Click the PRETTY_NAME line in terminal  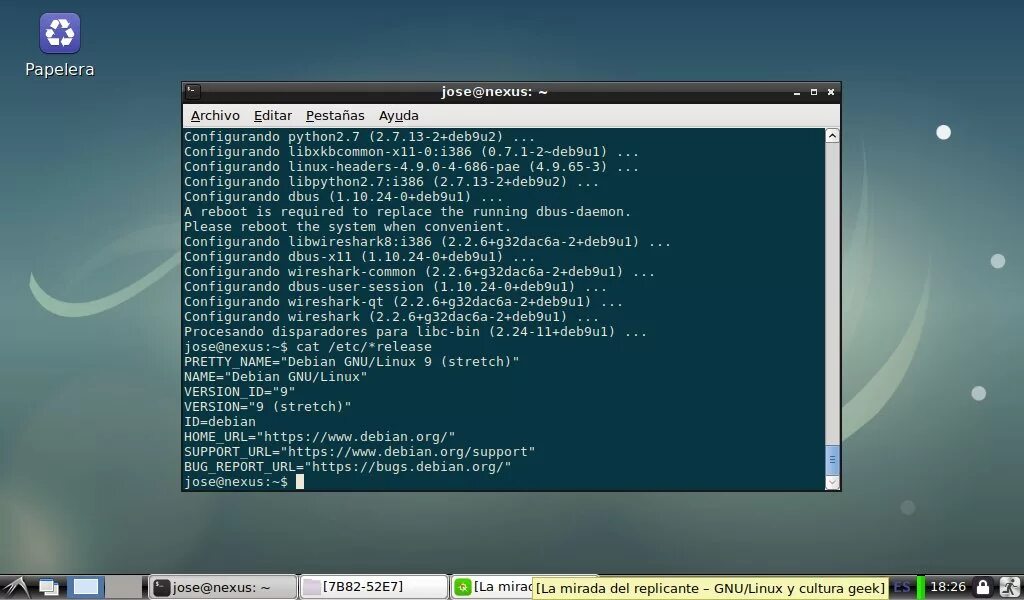pyautogui.click(x=351, y=362)
